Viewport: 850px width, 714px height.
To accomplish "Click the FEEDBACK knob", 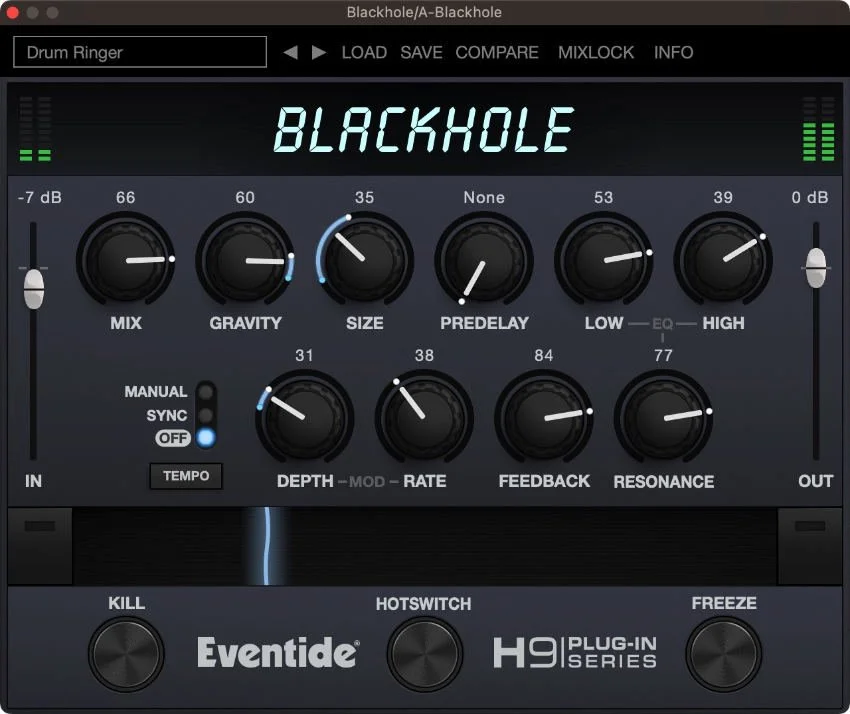I will coord(544,419).
